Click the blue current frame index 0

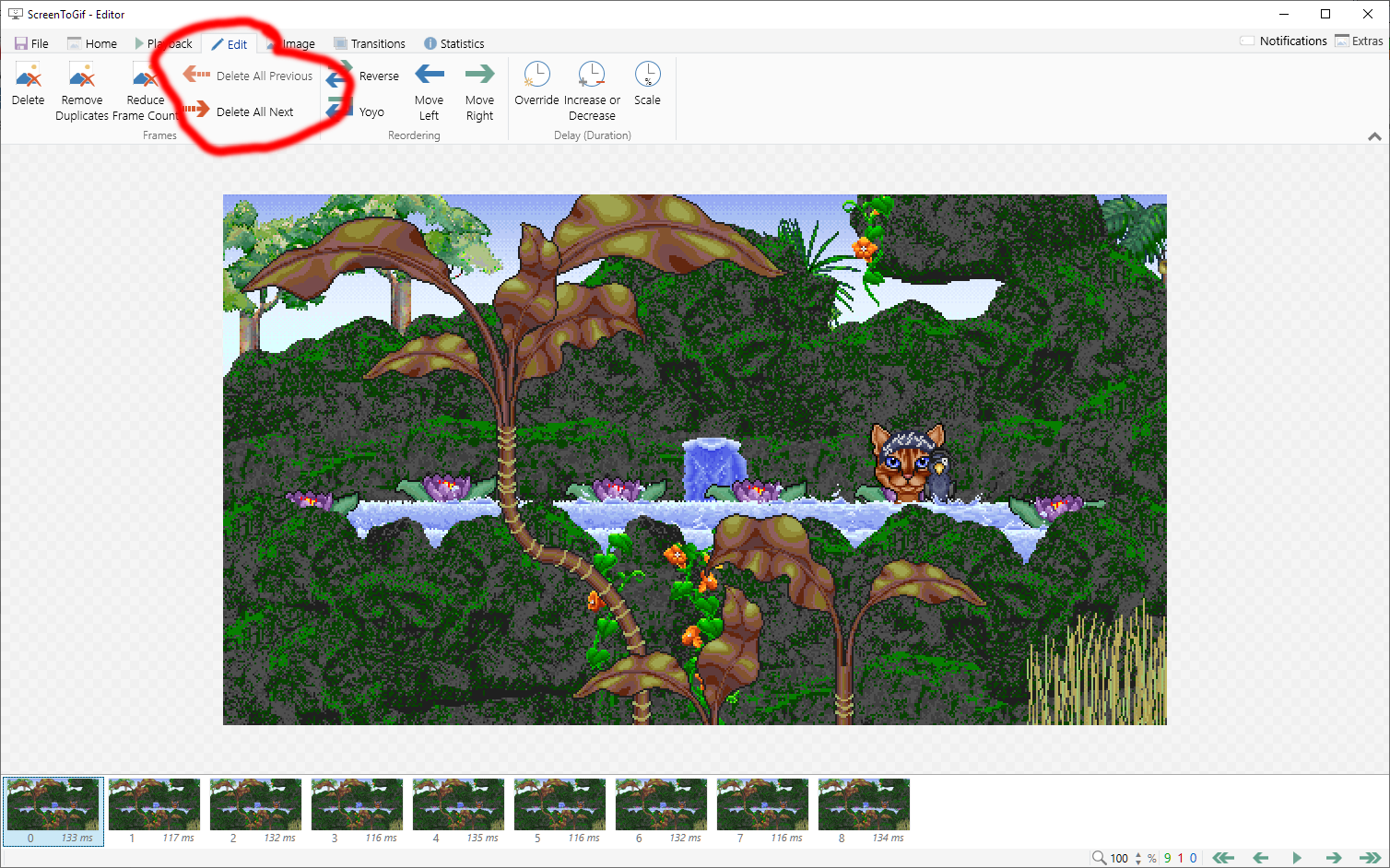(x=1194, y=858)
